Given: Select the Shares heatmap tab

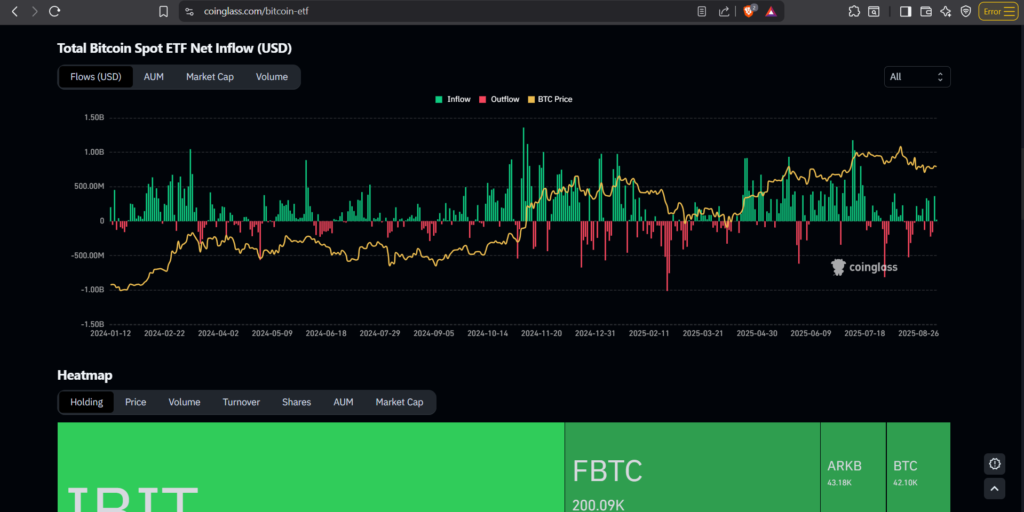Looking at the screenshot, I should pos(296,402).
